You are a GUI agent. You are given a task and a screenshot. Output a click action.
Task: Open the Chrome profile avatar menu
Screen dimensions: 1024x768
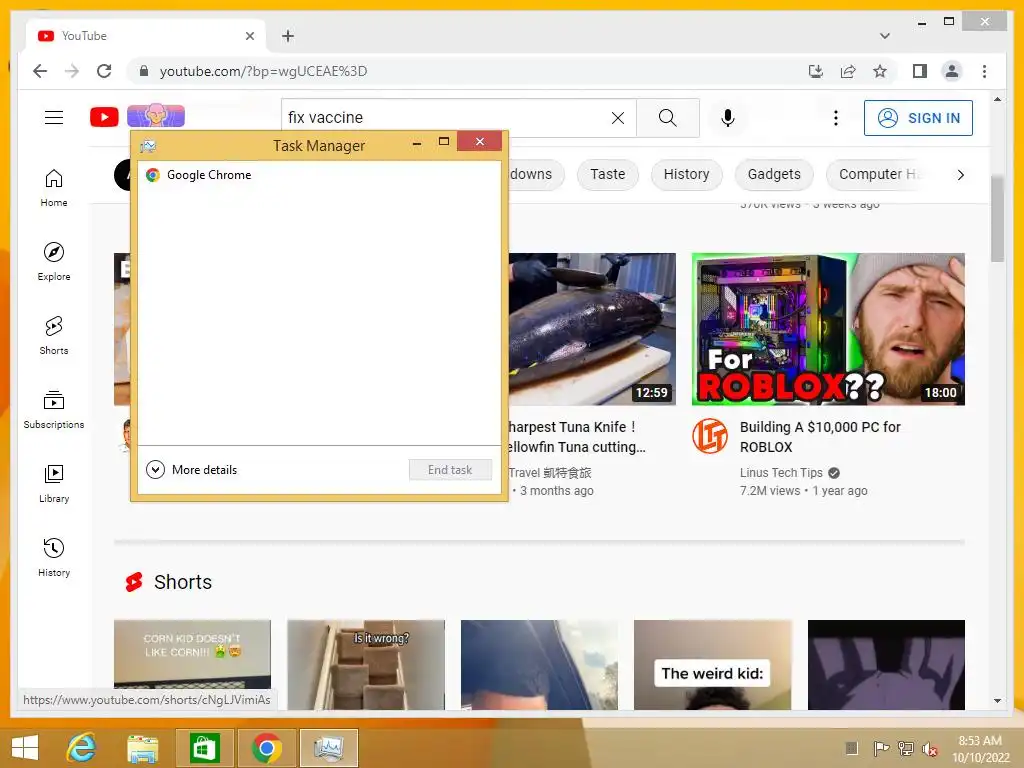pos(952,71)
